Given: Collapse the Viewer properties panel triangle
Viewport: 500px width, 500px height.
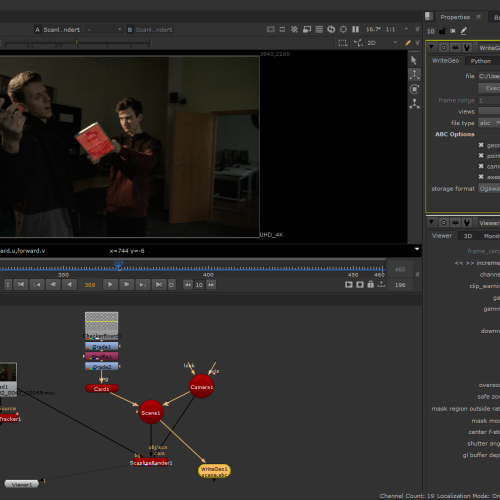Looking at the screenshot, I should coord(431,222).
